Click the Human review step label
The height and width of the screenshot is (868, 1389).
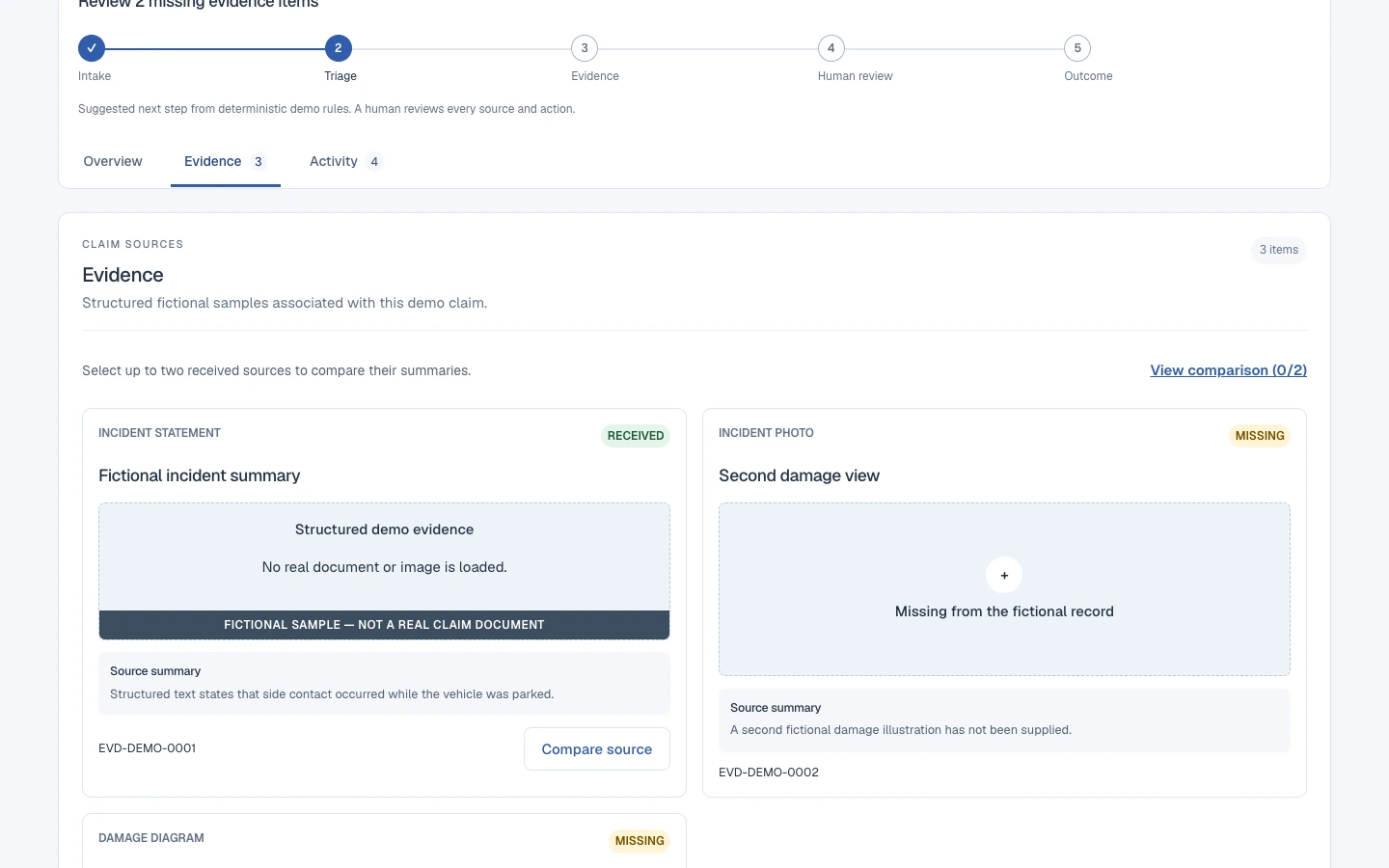tap(855, 76)
